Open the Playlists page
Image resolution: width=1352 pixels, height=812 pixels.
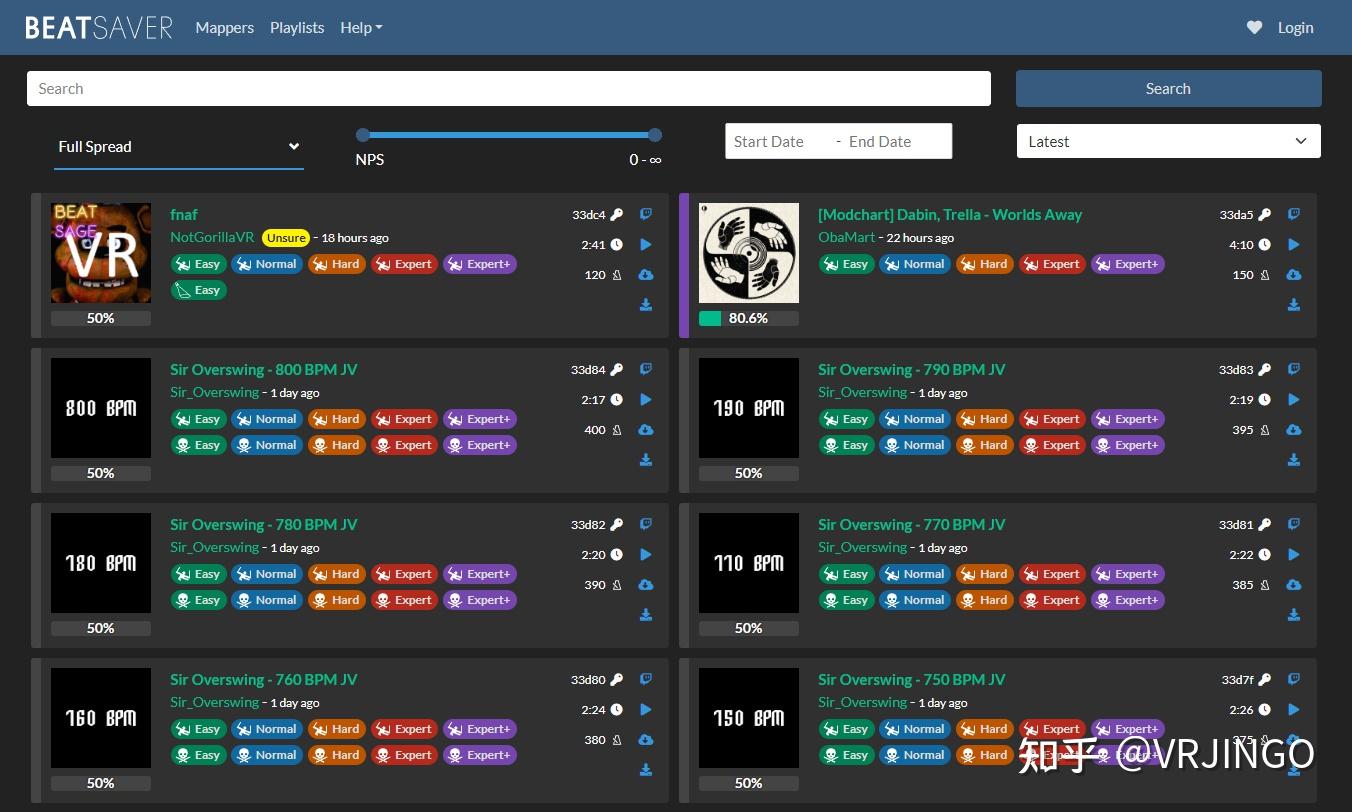tap(297, 28)
